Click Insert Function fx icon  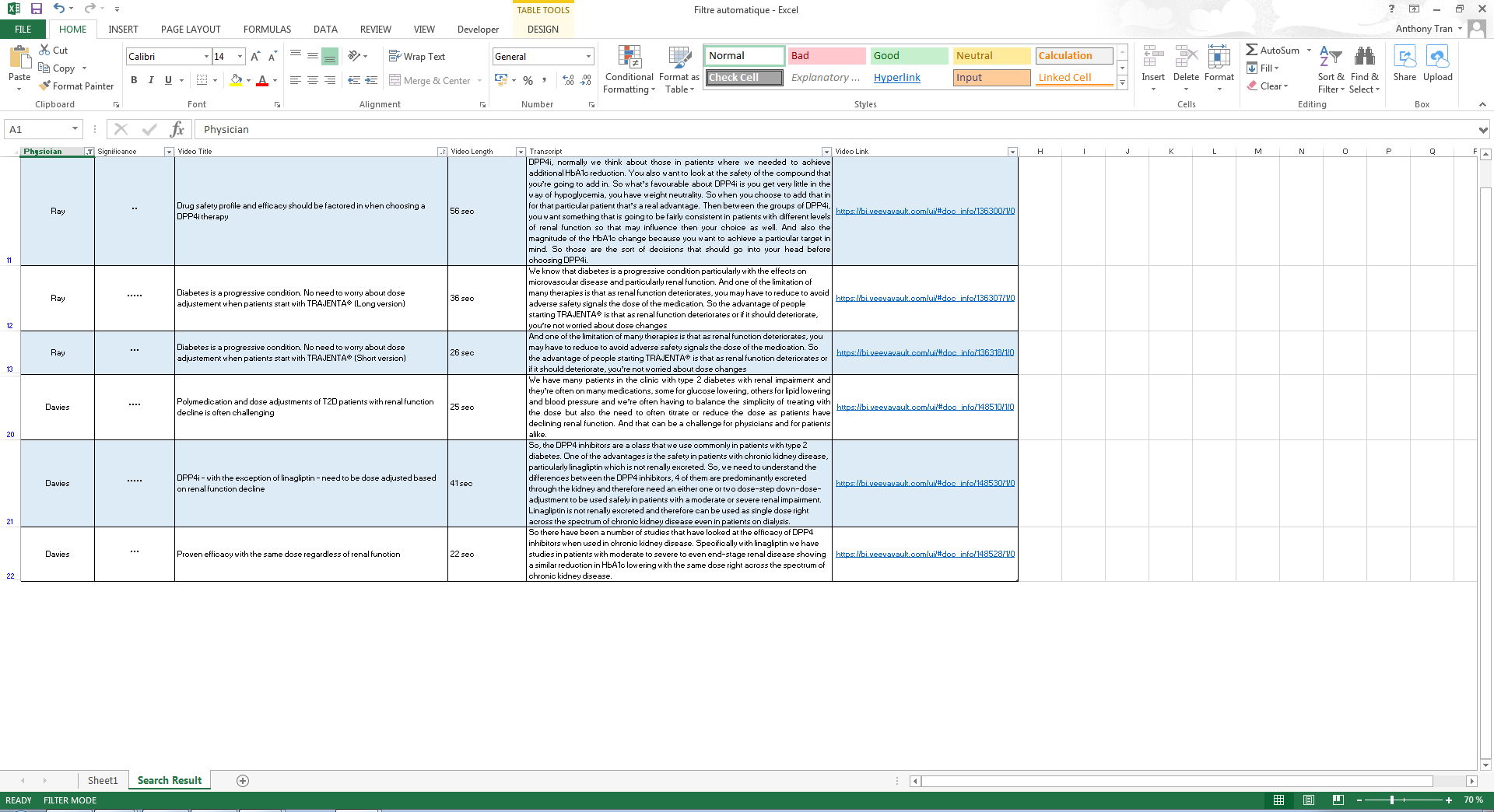tap(177, 129)
